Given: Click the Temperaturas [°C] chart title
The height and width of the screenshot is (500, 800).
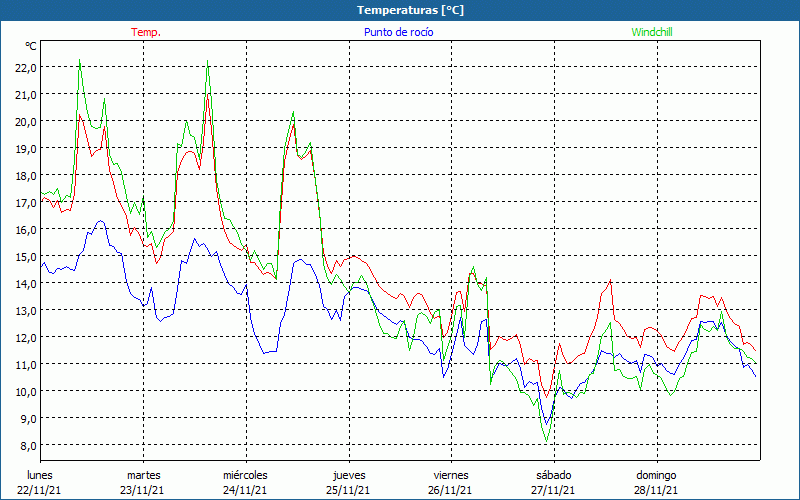Looking at the screenshot, I should tap(410, 10).
